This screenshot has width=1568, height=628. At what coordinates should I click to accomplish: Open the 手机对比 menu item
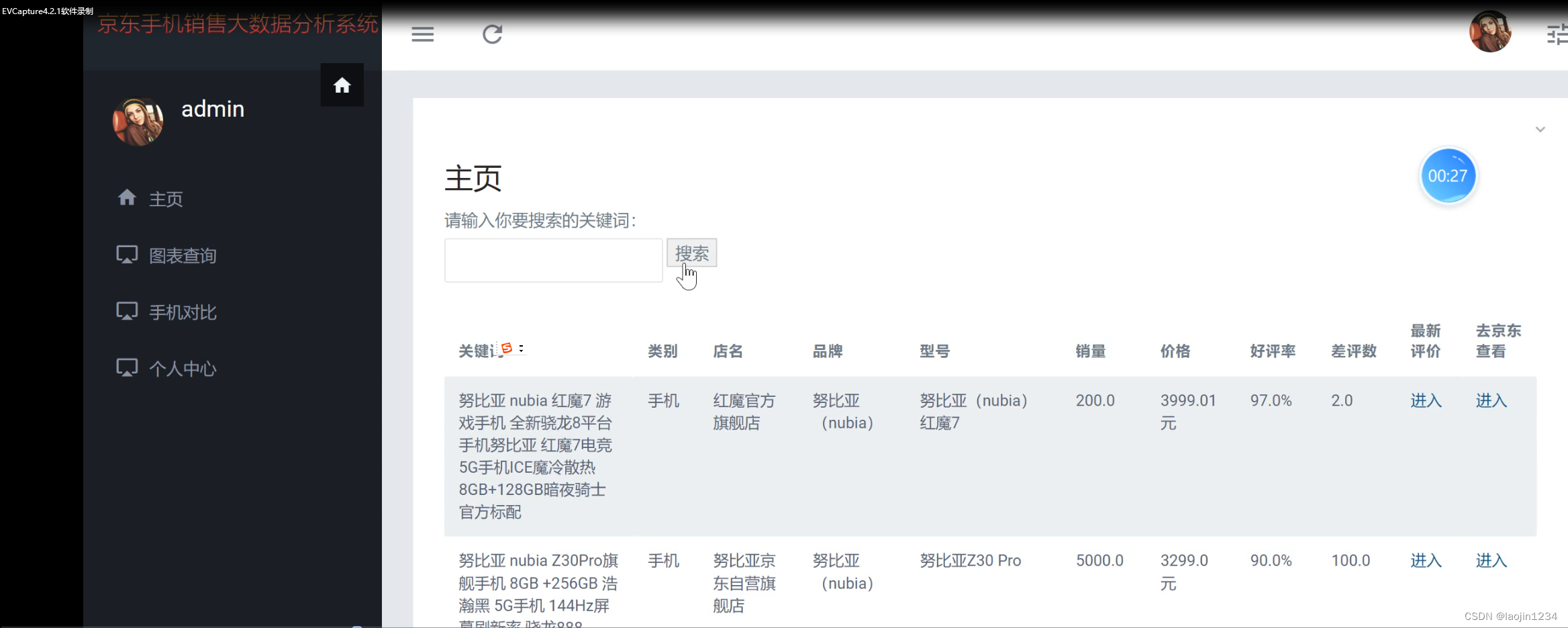pyautogui.click(x=183, y=311)
